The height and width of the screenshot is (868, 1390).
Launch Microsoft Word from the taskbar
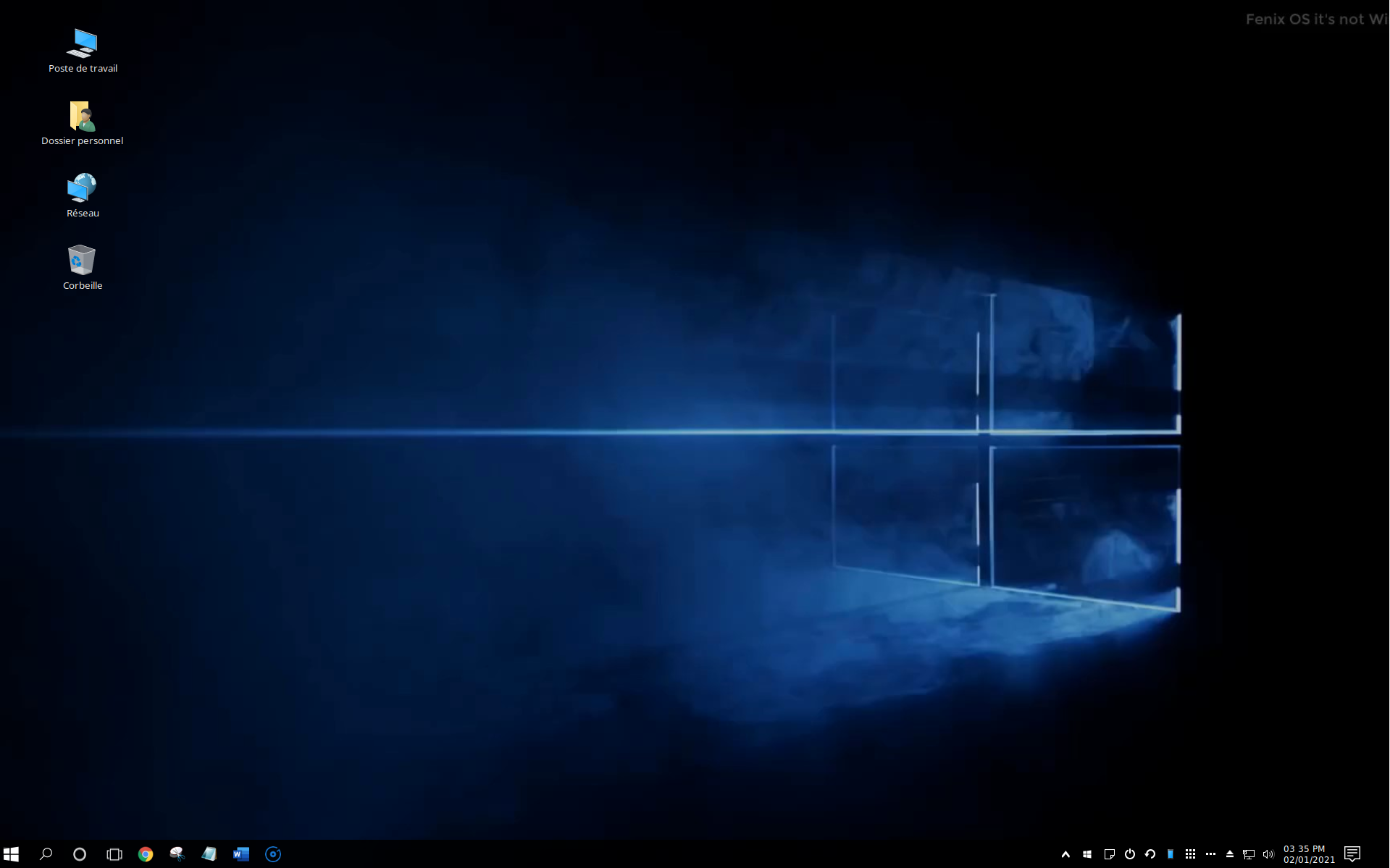tap(241, 854)
